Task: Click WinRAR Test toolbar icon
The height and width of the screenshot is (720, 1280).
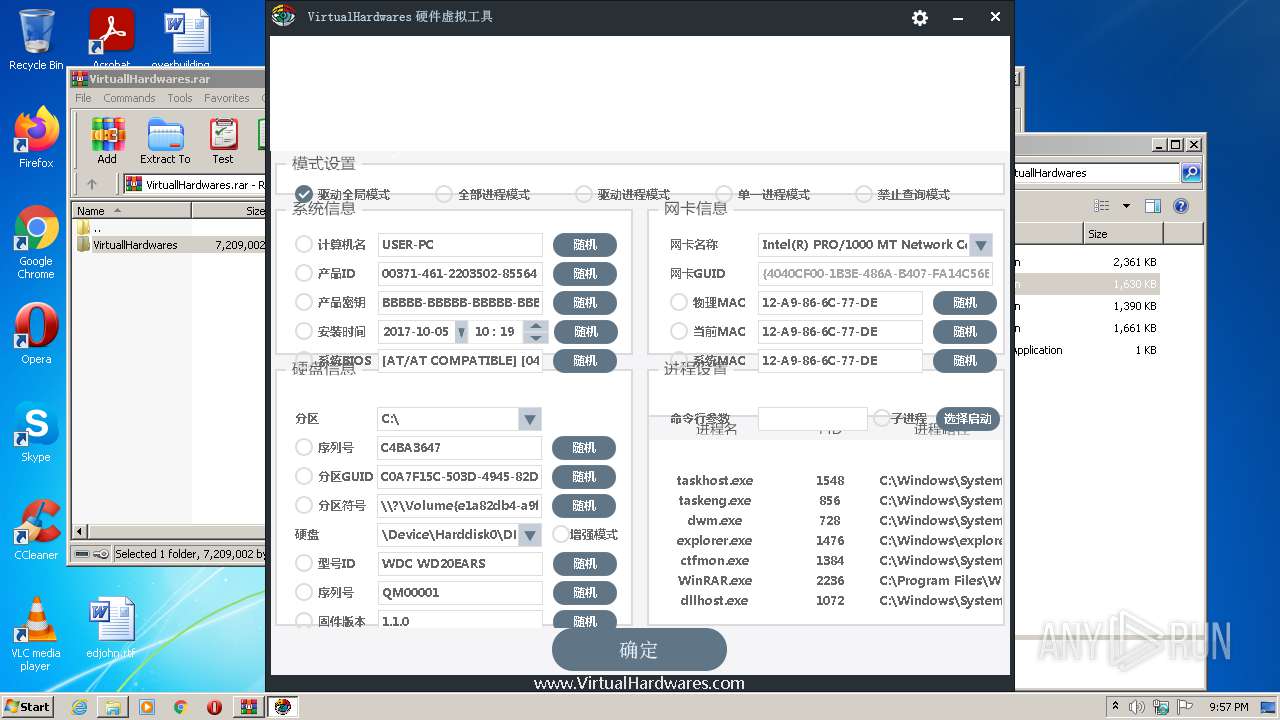Action: (x=223, y=142)
